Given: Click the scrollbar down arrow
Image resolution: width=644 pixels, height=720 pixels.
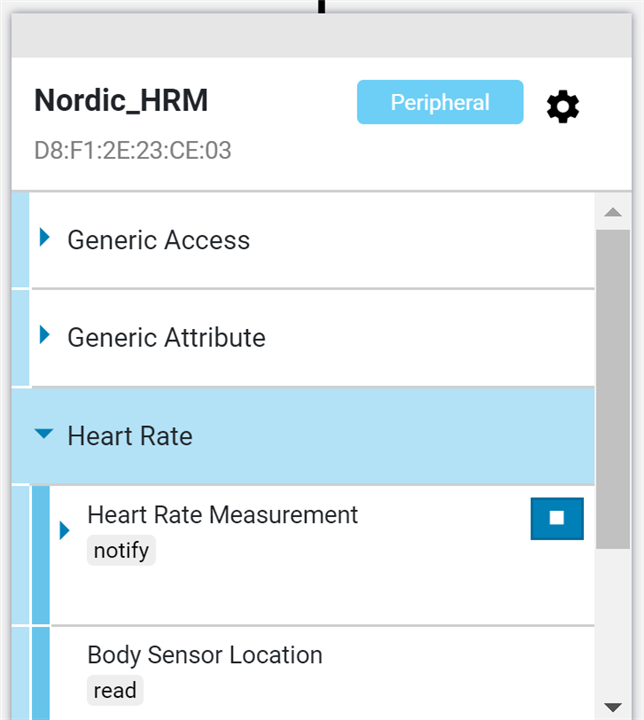Looking at the screenshot, I should point(613,706).
